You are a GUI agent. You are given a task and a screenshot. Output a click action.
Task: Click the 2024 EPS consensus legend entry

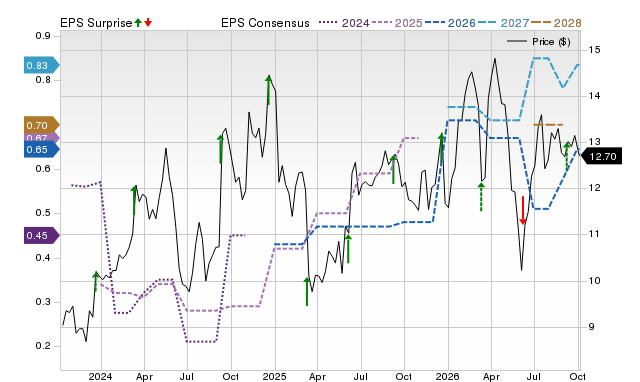click(x=344, y=23)
